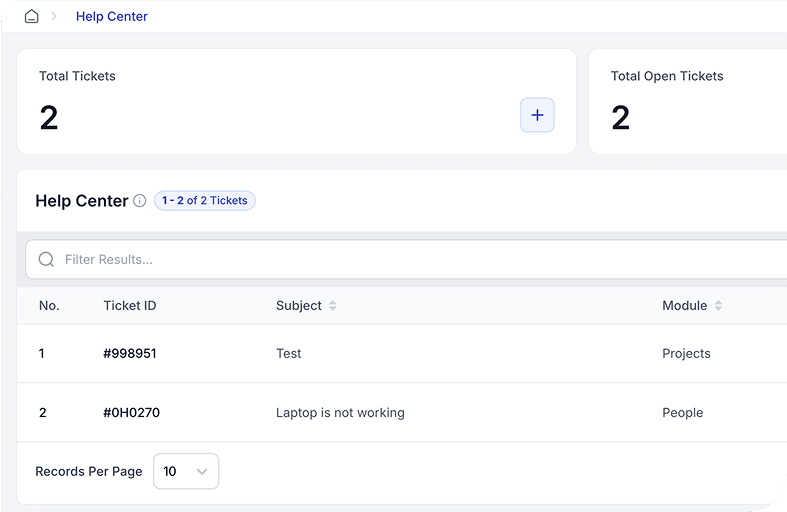The image size is (787, 512).
Task: Click the Ticket ID column header
Action: click(130, 306)
